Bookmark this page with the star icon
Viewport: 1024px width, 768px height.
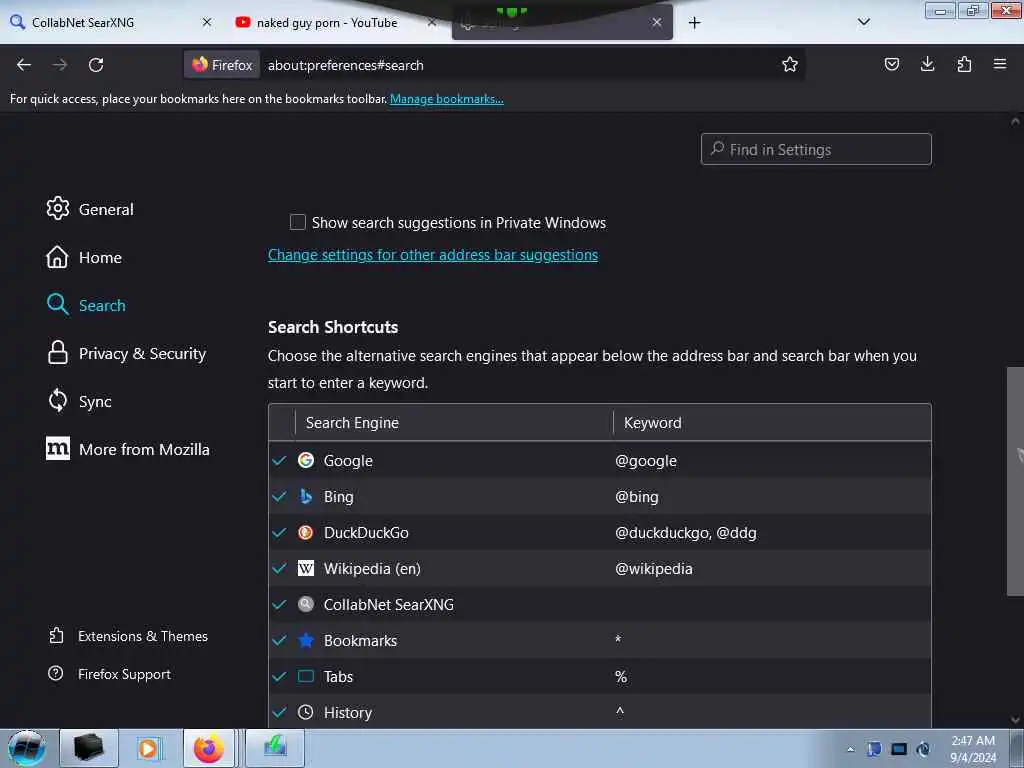pyautogui.click(x=790, y=65)
